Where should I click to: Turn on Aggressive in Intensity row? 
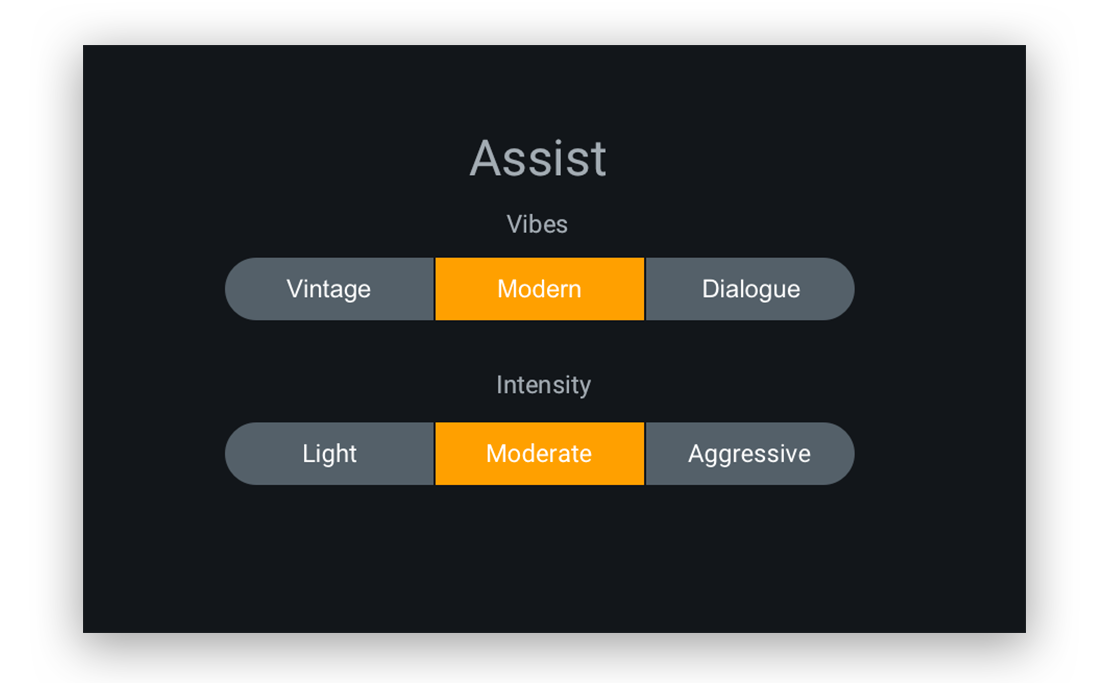click(x=749, y=454)
